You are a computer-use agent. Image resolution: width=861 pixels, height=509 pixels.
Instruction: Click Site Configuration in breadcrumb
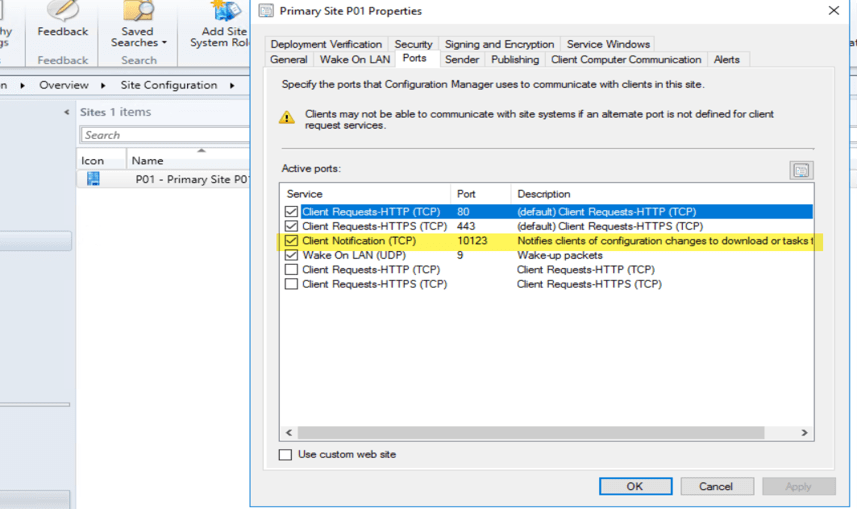coord(169,85)
